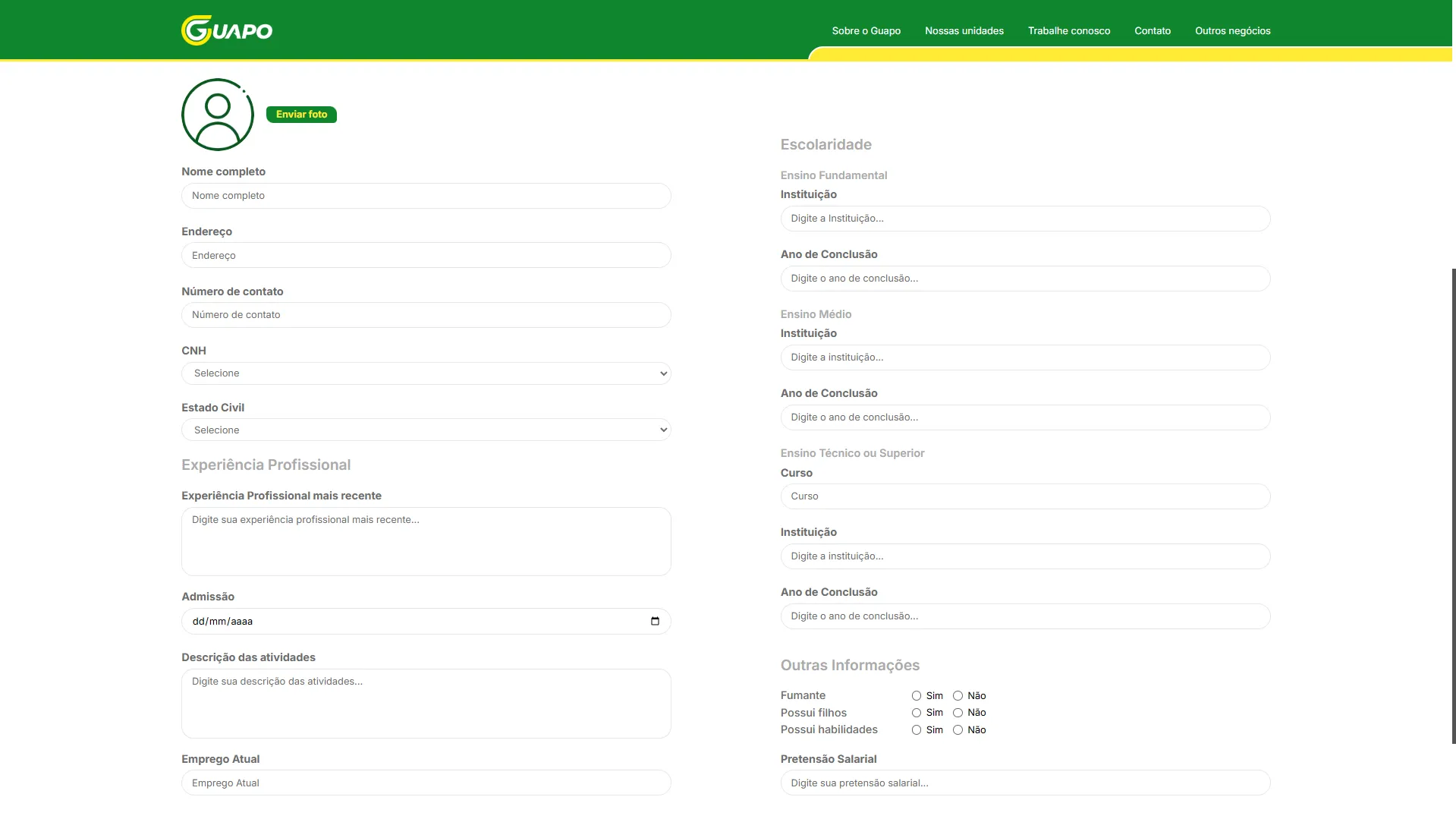The image size is (1456, 819).
Task: Open the Sobre o Guapo menu
Action: 866,31
